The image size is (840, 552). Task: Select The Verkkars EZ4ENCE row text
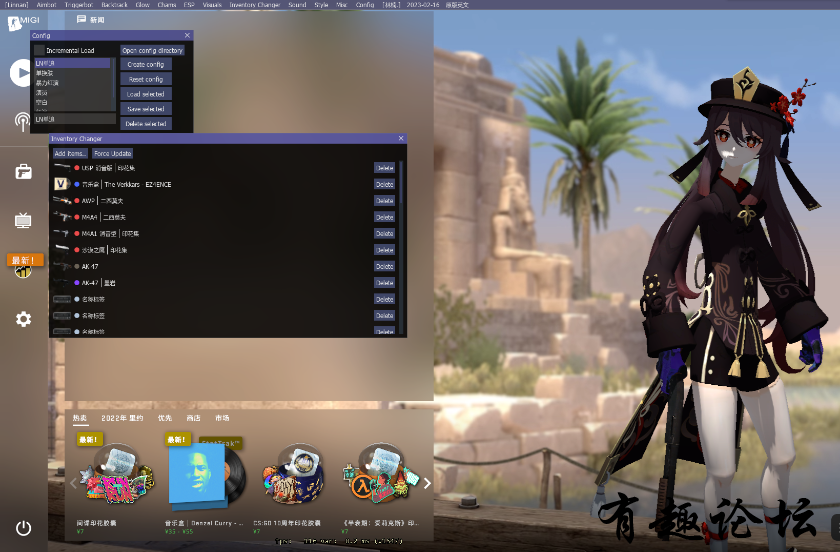point(126,184)
